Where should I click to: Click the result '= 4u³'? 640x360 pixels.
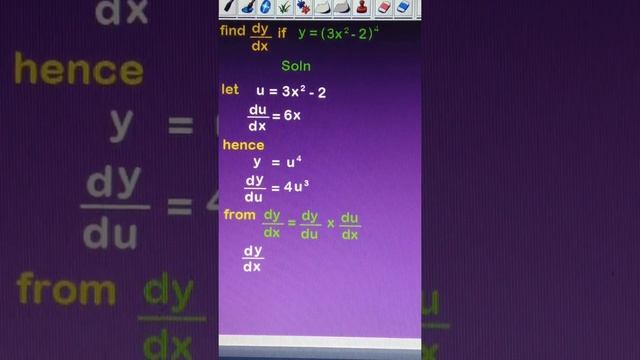tap(290, 187)
